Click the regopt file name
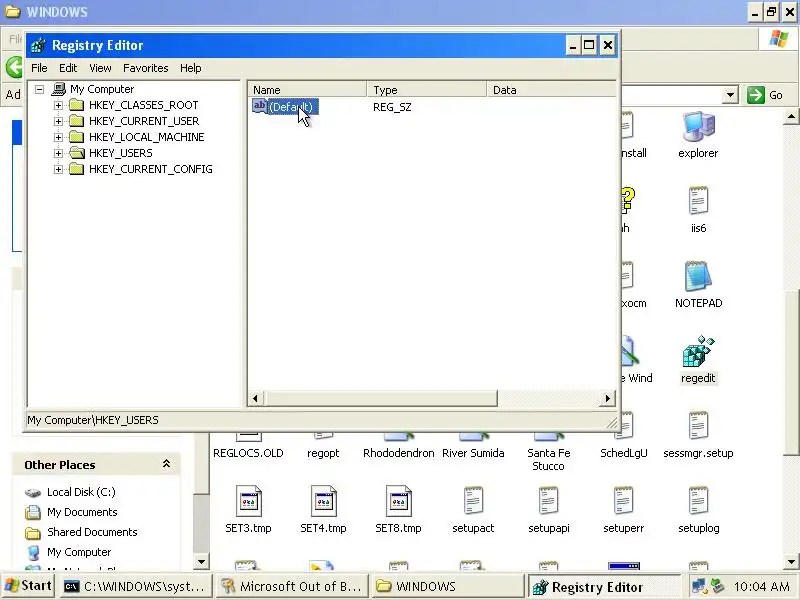The image size is (800, 600). (323, 453)
